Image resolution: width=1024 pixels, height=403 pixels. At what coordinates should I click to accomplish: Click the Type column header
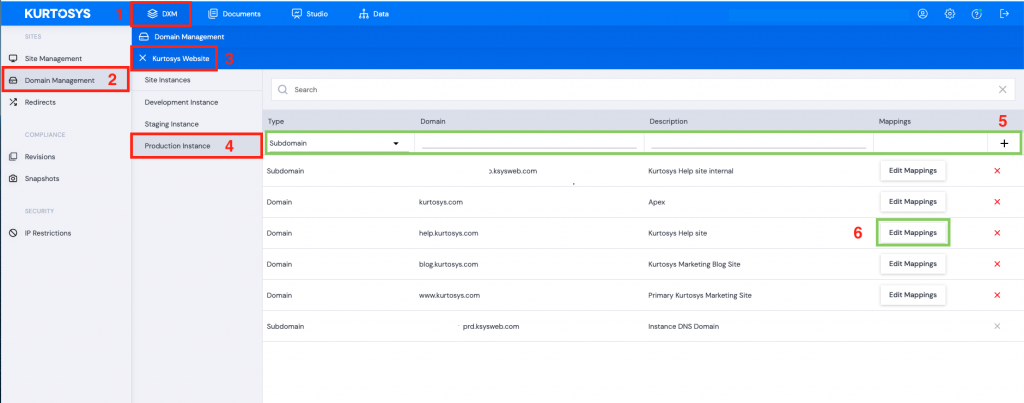(x=276, y=121)
